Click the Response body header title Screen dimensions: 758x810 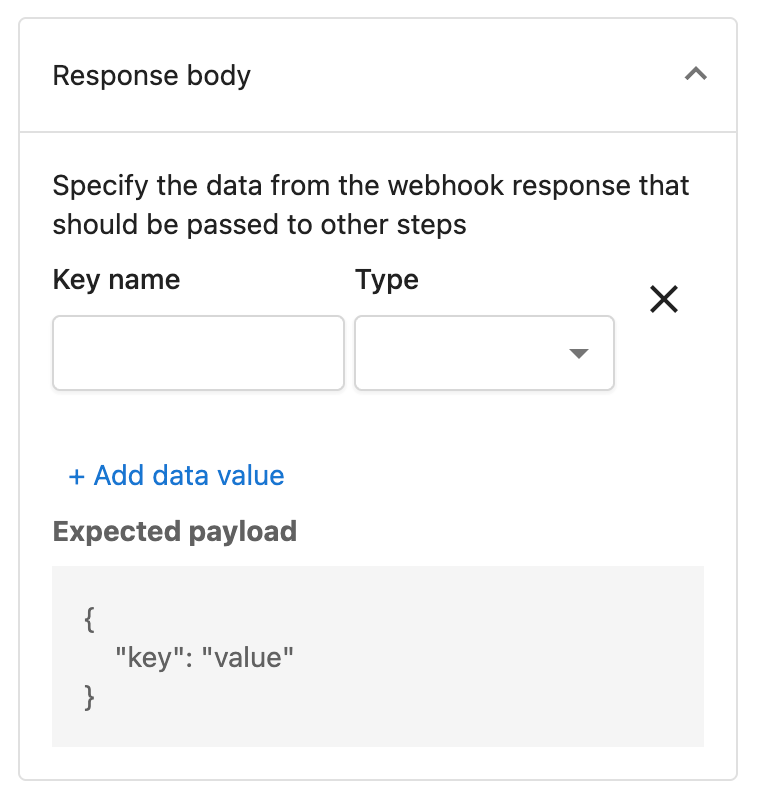(x=151, y=75)
